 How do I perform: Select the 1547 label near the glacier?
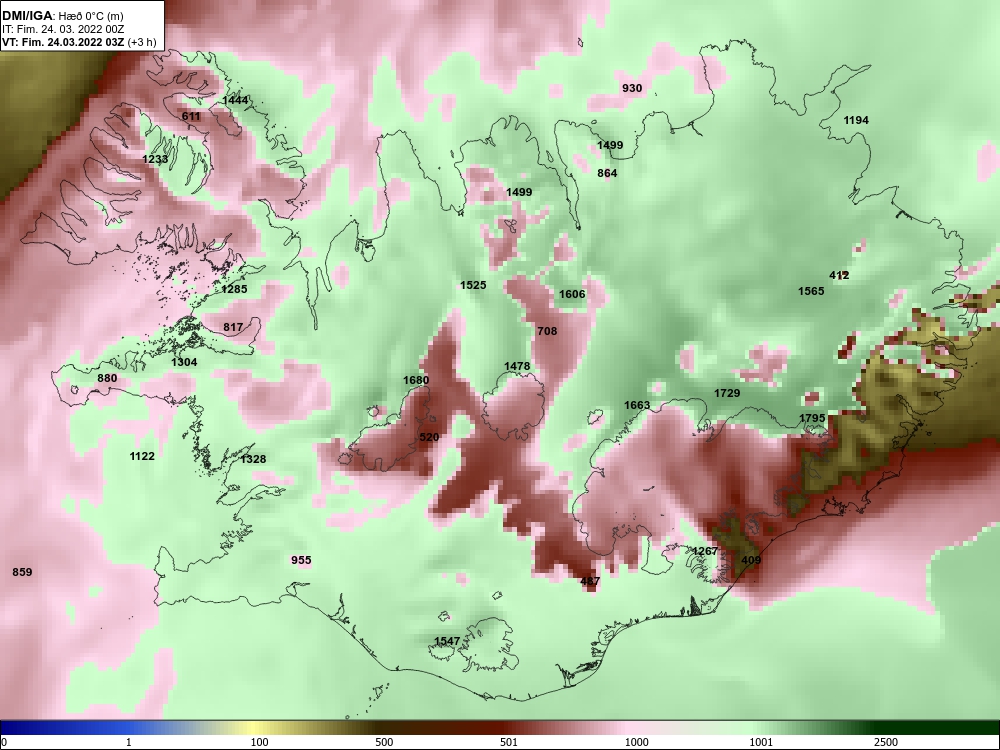click(447, 641)
